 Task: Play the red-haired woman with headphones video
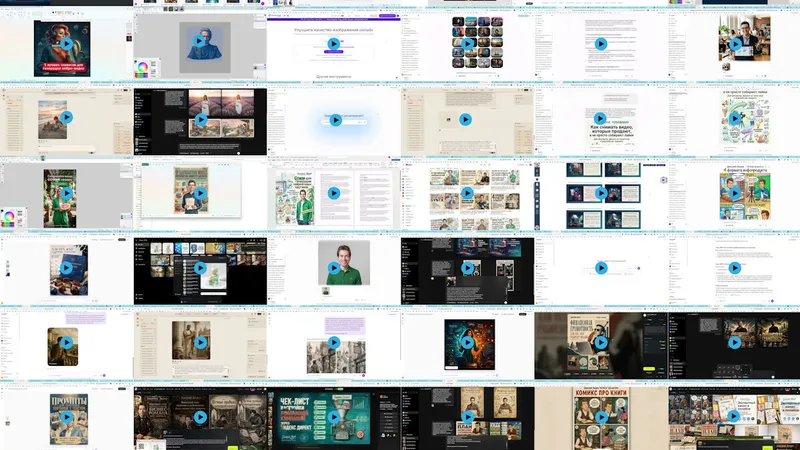66,43
